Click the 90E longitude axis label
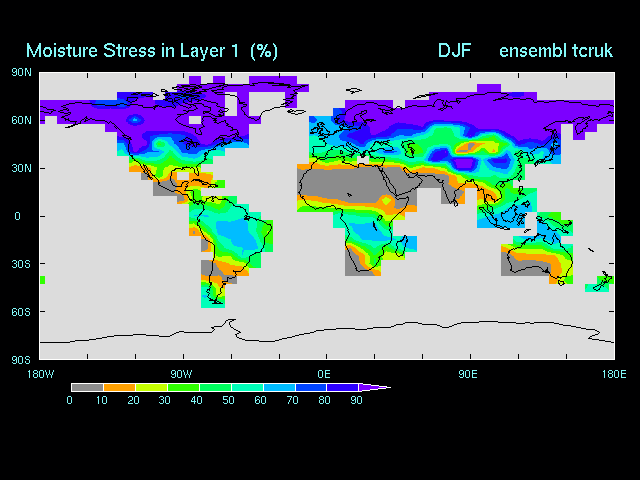Image resolution: width=640 pixels, height=480 pixels. pos(467,373)
